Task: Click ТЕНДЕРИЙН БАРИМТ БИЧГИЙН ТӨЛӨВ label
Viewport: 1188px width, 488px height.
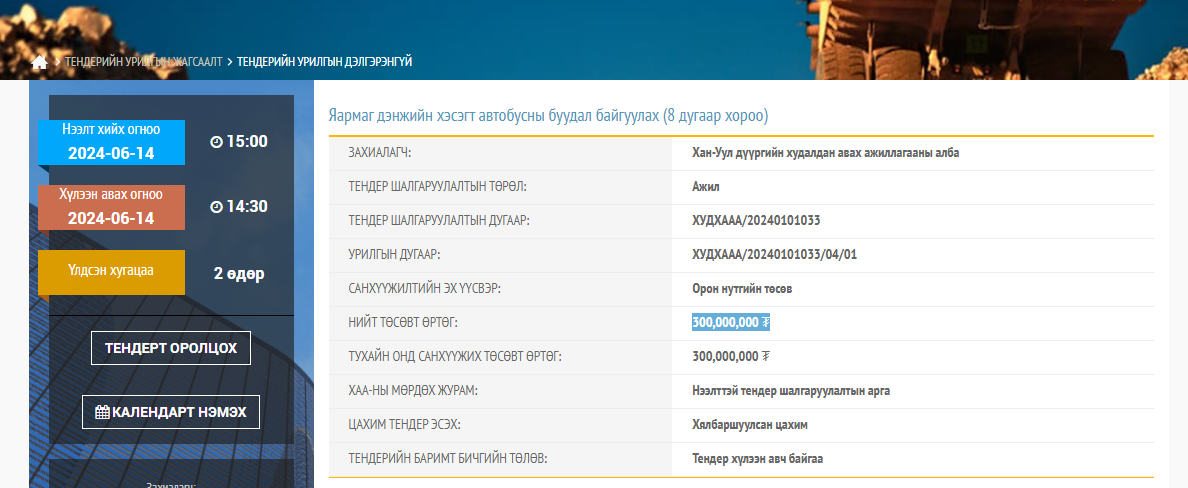Action: click(x=448, y=459)
